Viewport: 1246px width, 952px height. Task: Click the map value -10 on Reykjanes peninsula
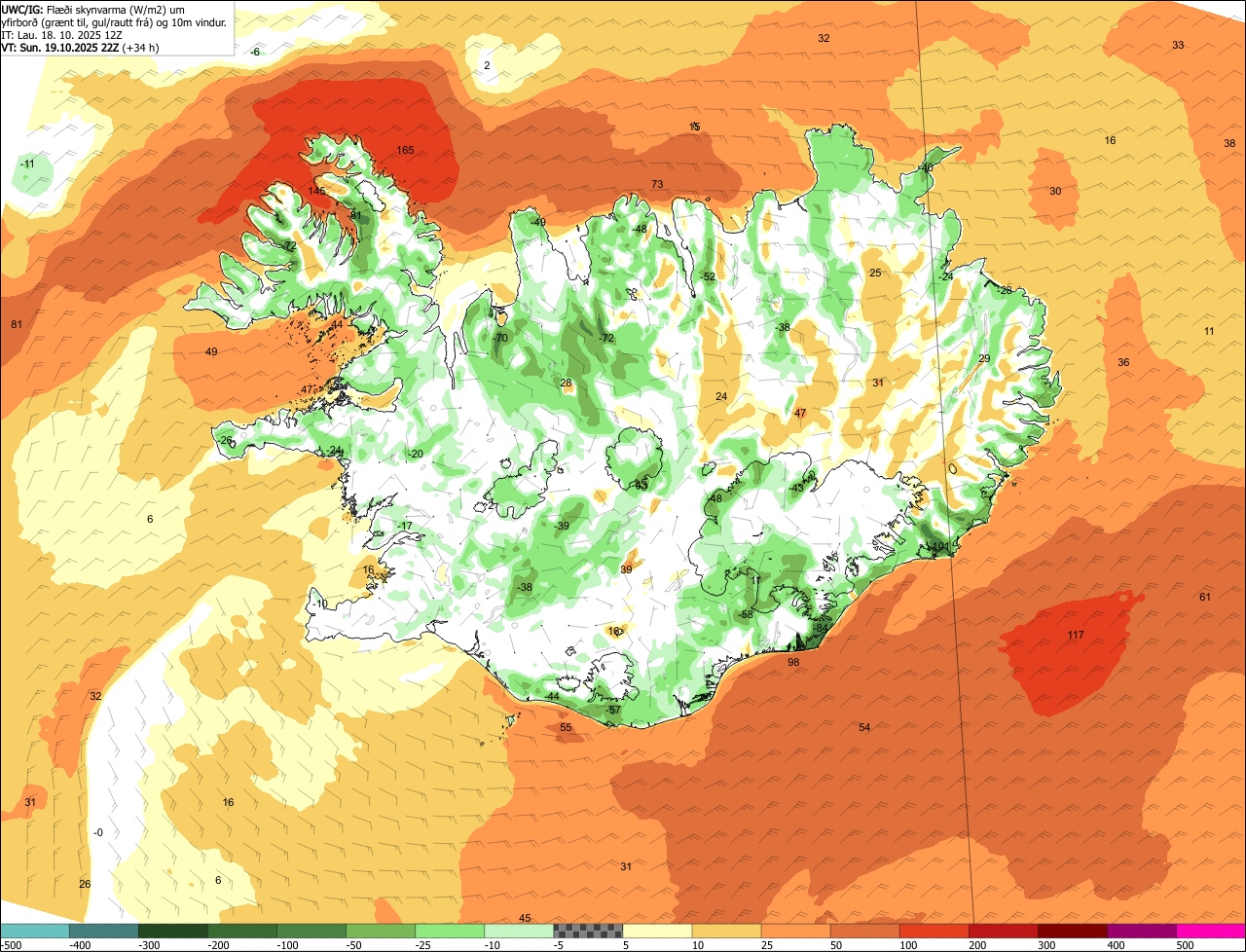[320, 604]
